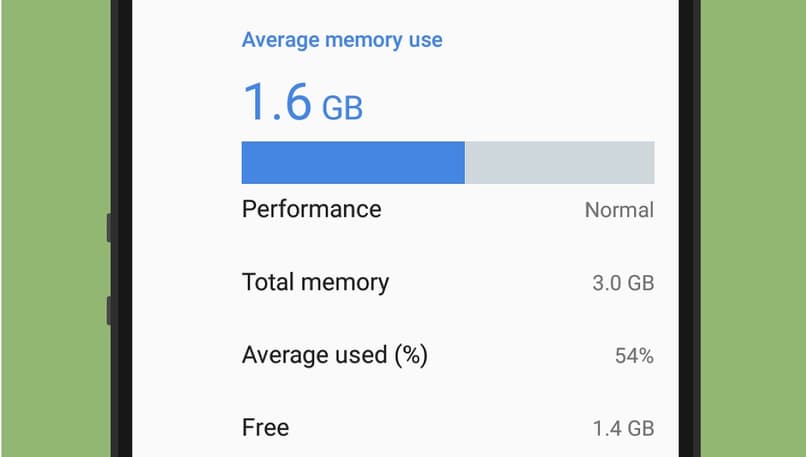This screenshot has width=806, height=457.
Task: Click the Normal performance value
Action: pyautogui.click(x=619, y=210)
